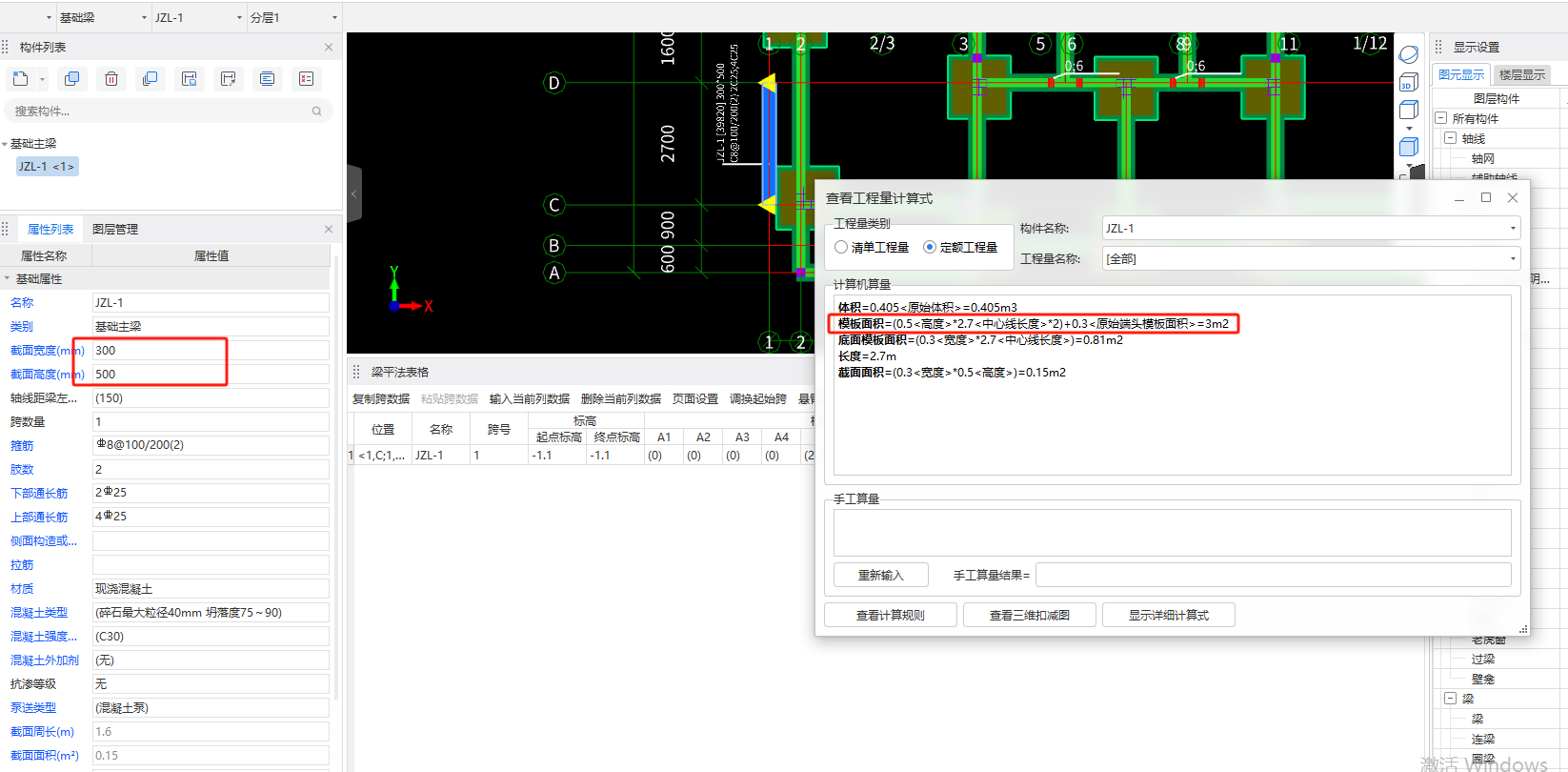Close the 构件列表 panel

coord(329,47)
